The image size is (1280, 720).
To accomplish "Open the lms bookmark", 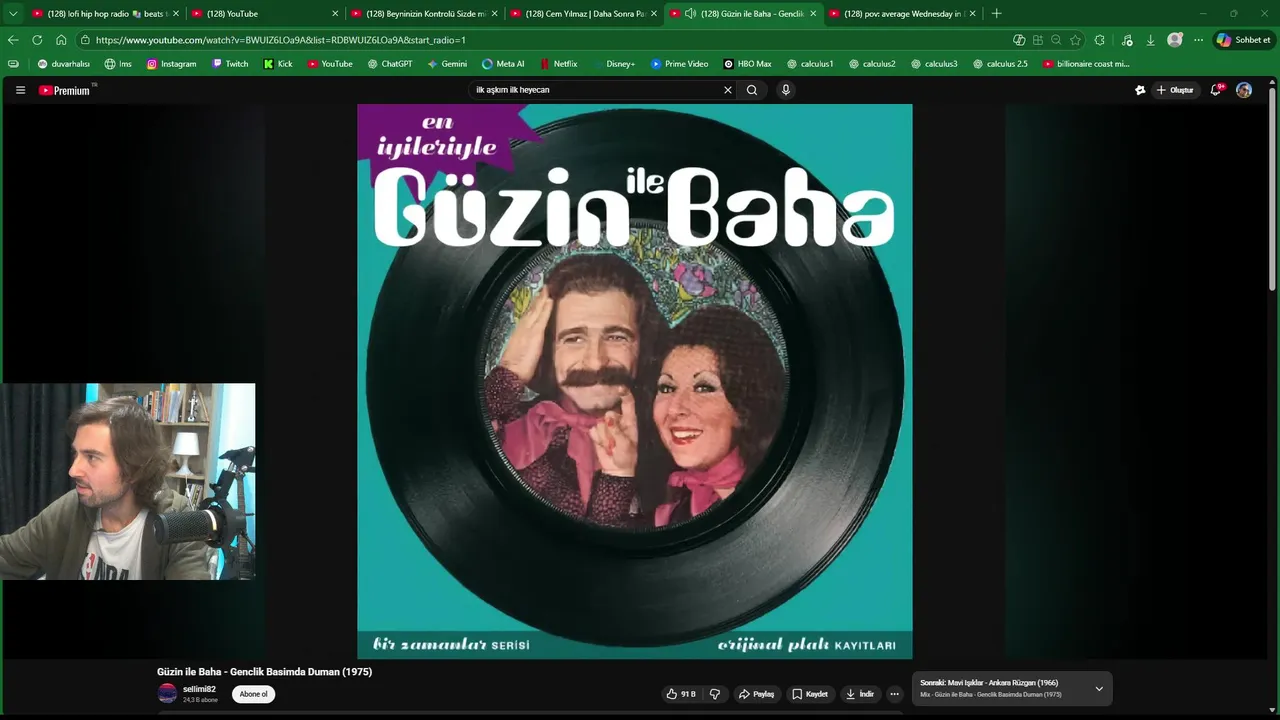I will 118,64.
